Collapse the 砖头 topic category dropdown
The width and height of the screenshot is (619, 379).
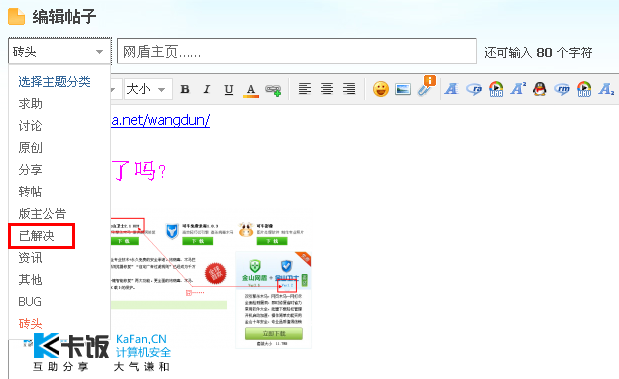(60, 51)
